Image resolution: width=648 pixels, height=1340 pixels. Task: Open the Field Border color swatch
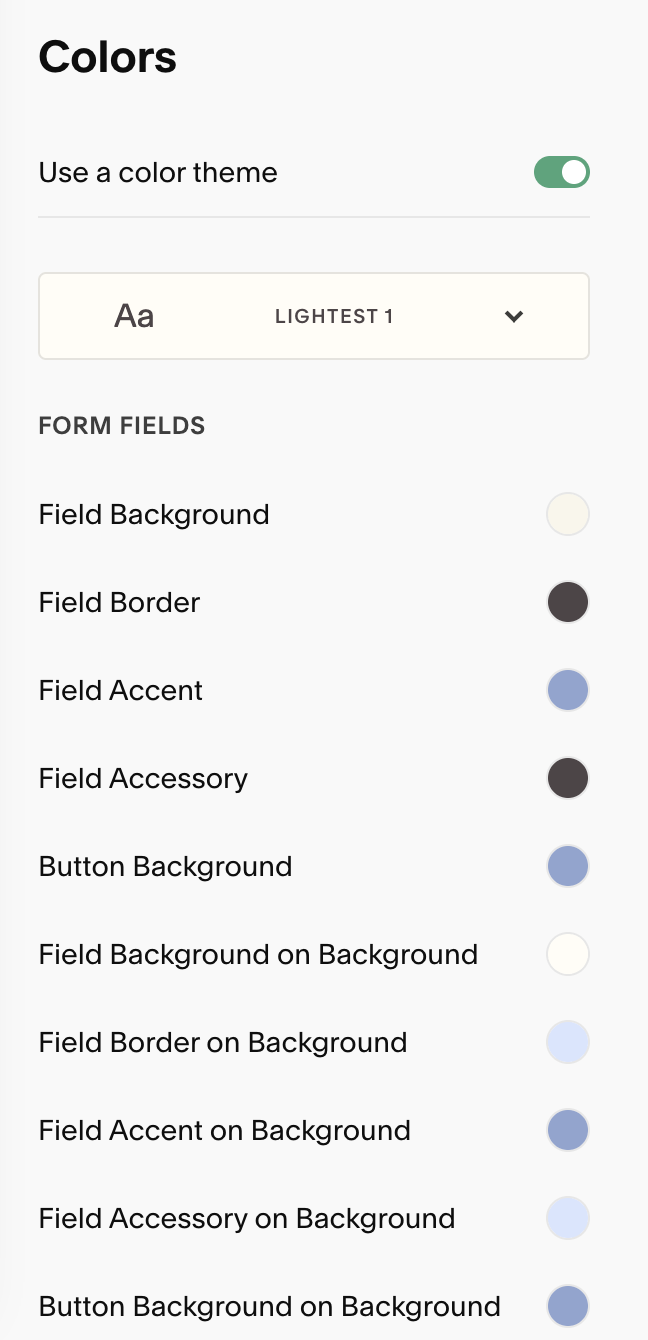[568, 603]
